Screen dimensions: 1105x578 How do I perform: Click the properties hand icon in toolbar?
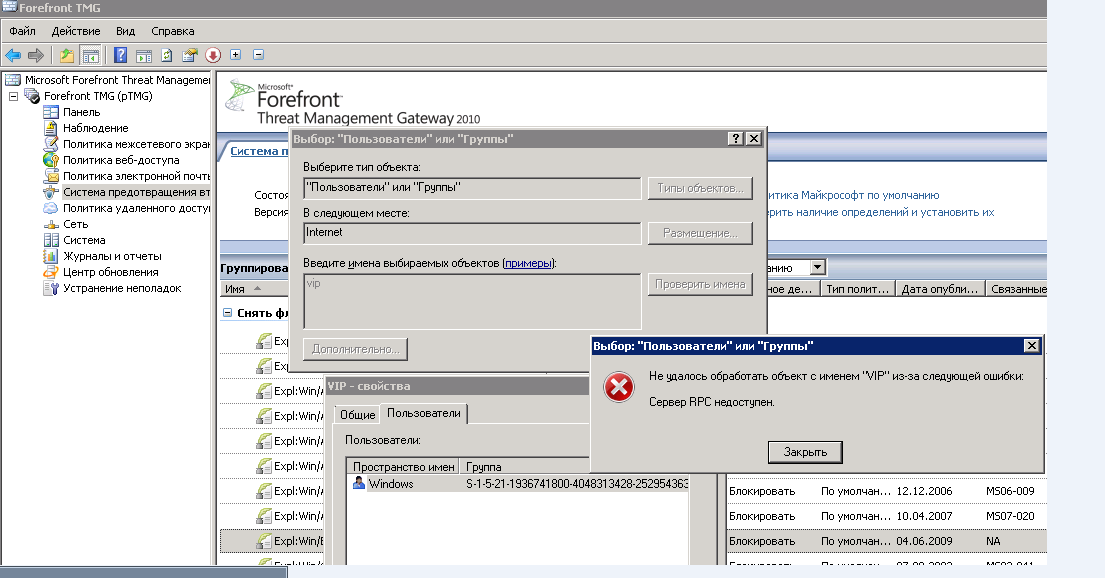[189, 55]
